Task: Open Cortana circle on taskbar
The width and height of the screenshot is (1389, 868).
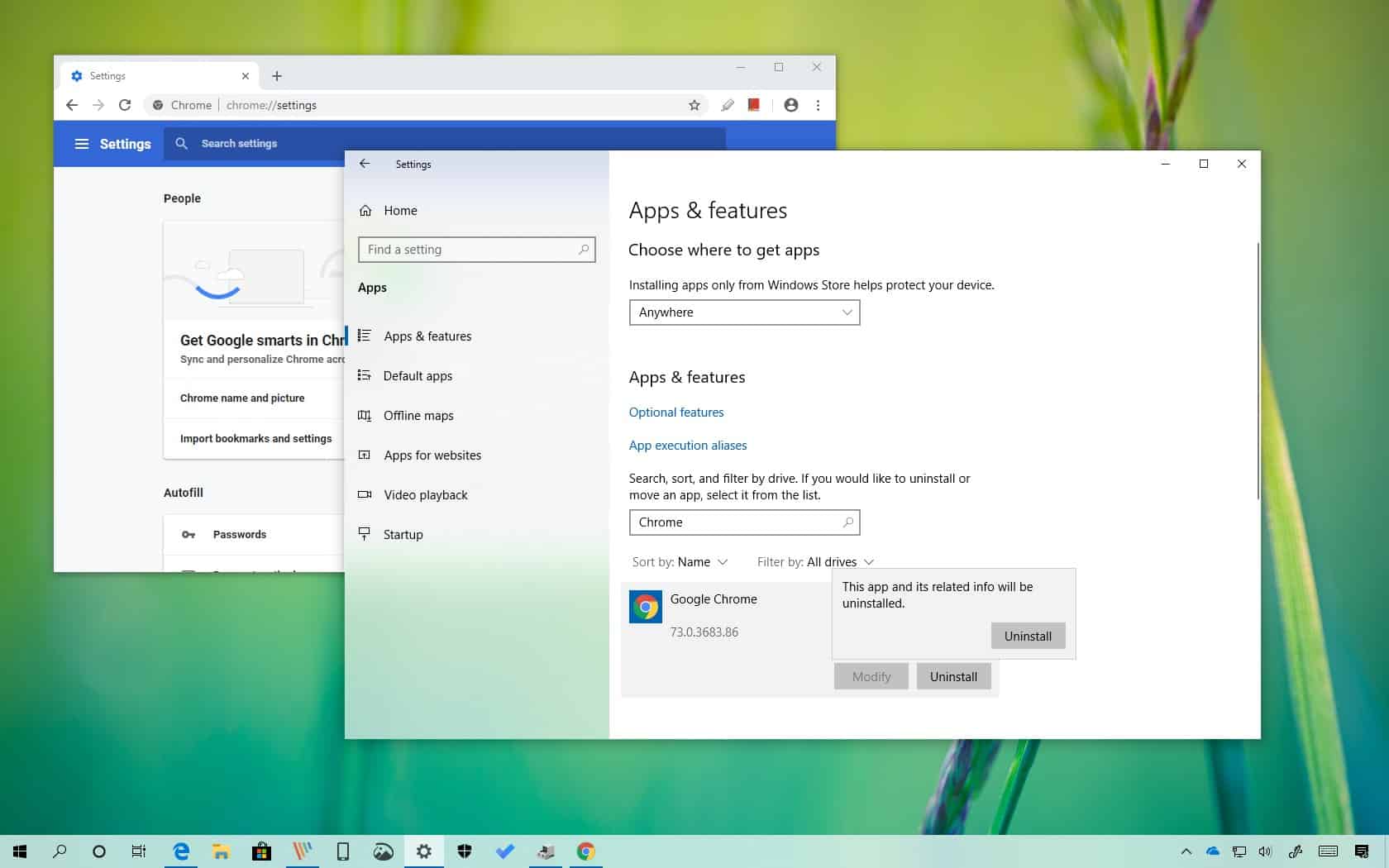Action: tap(99, 851)
